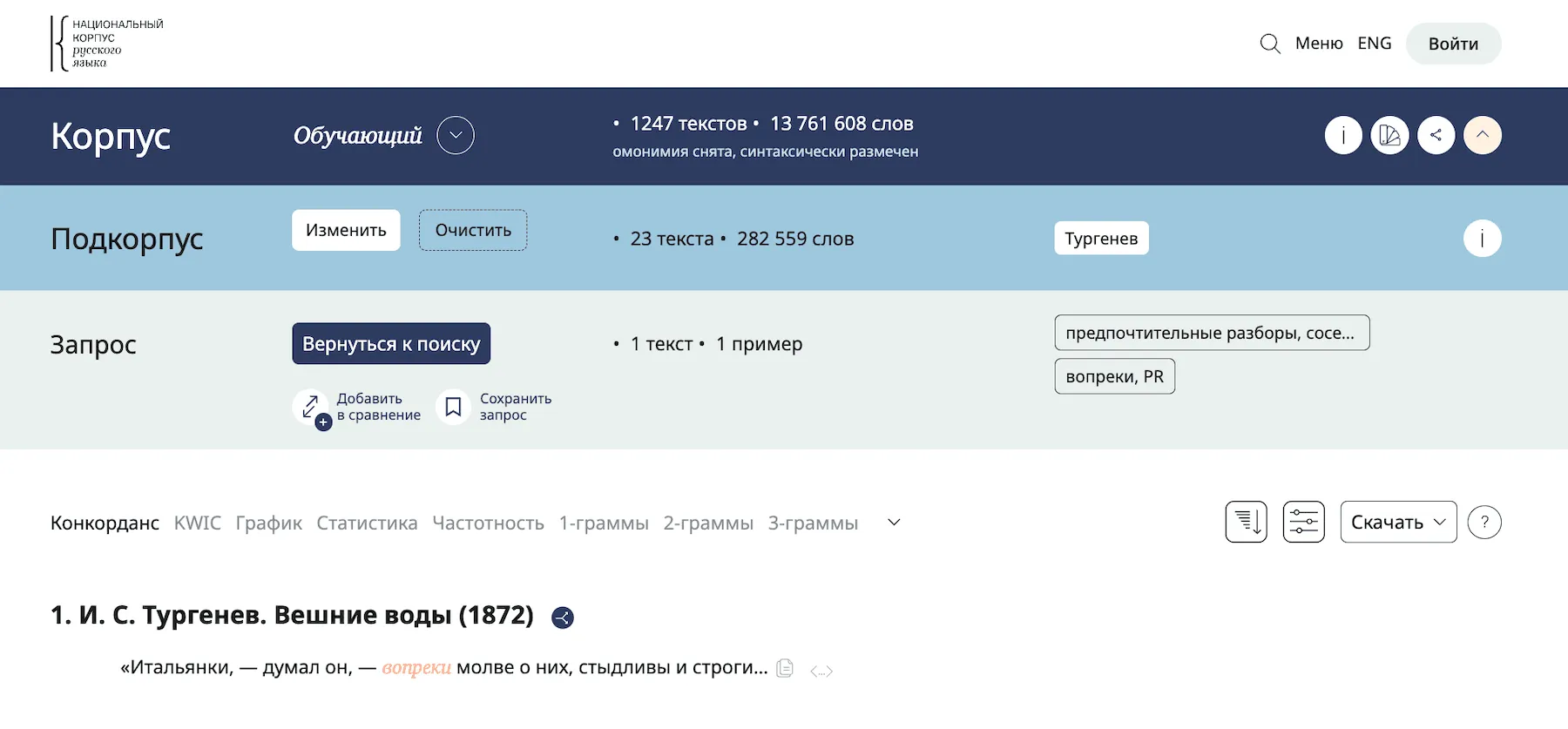The width and height of the screenshot is (1568, 729).
Task: Share the Вешние воды result
Action: click(x=563, y=618)
